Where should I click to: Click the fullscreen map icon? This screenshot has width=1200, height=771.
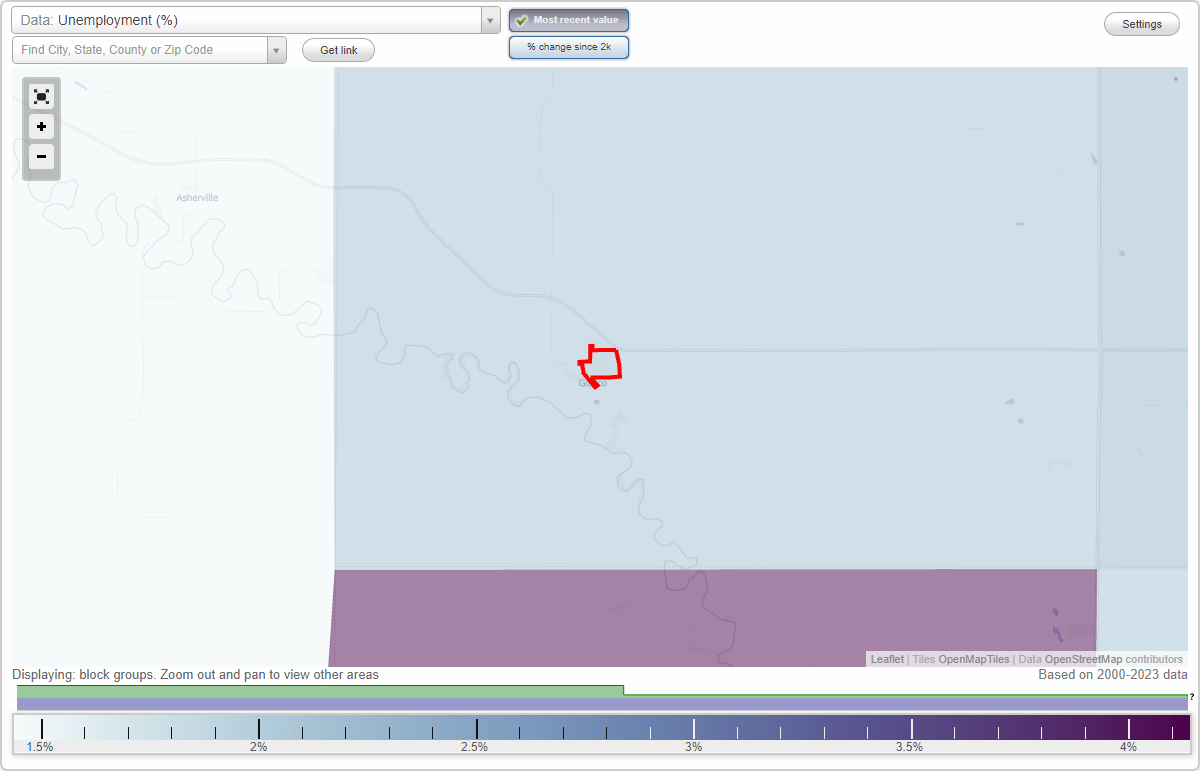[41, 97]
